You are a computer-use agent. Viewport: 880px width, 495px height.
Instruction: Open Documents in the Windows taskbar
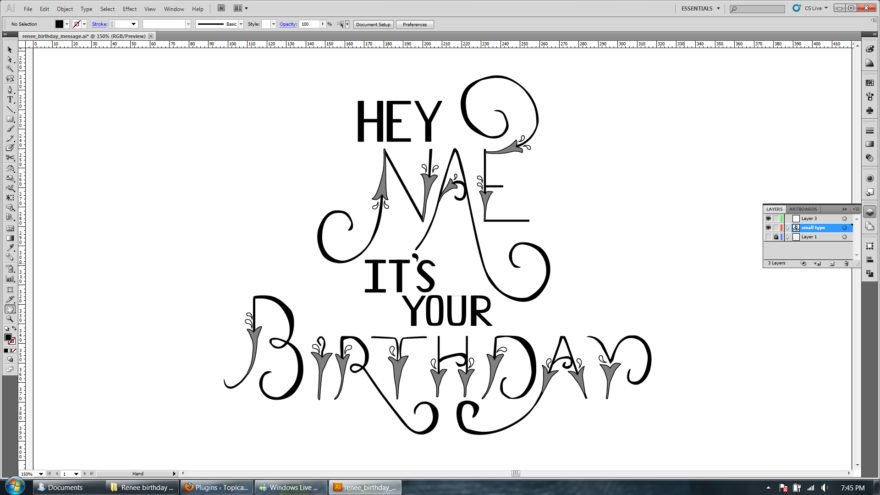(69, 487)
